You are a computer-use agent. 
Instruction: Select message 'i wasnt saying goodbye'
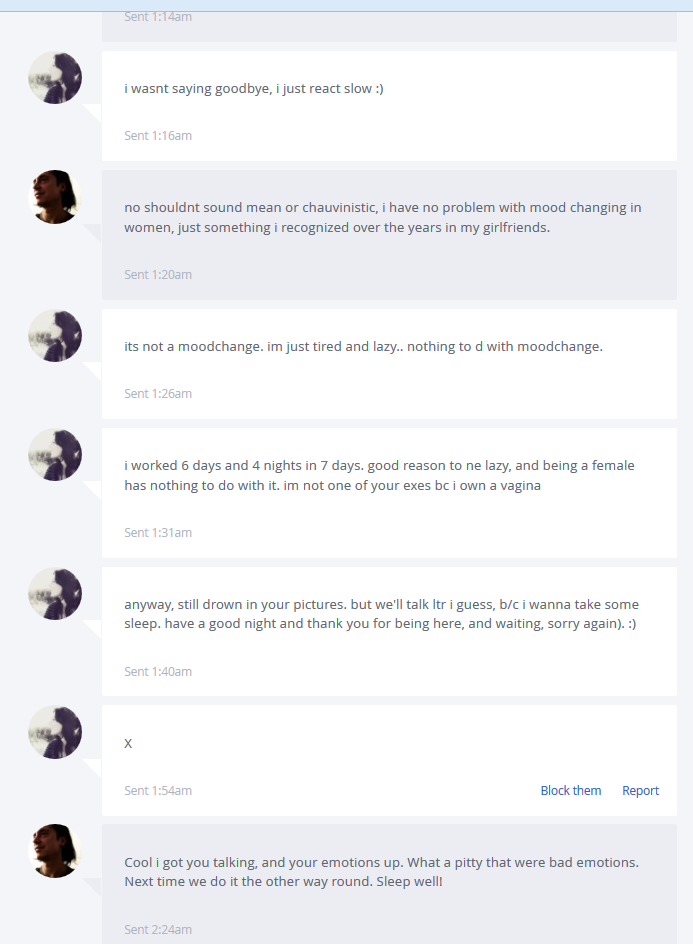pyautogui.click(x=253, y=88)
